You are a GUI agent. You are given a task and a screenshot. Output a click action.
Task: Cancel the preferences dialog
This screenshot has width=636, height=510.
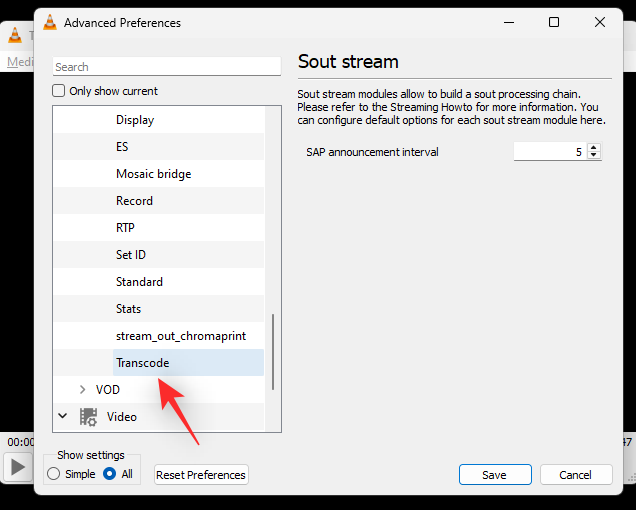click(576, 475)
